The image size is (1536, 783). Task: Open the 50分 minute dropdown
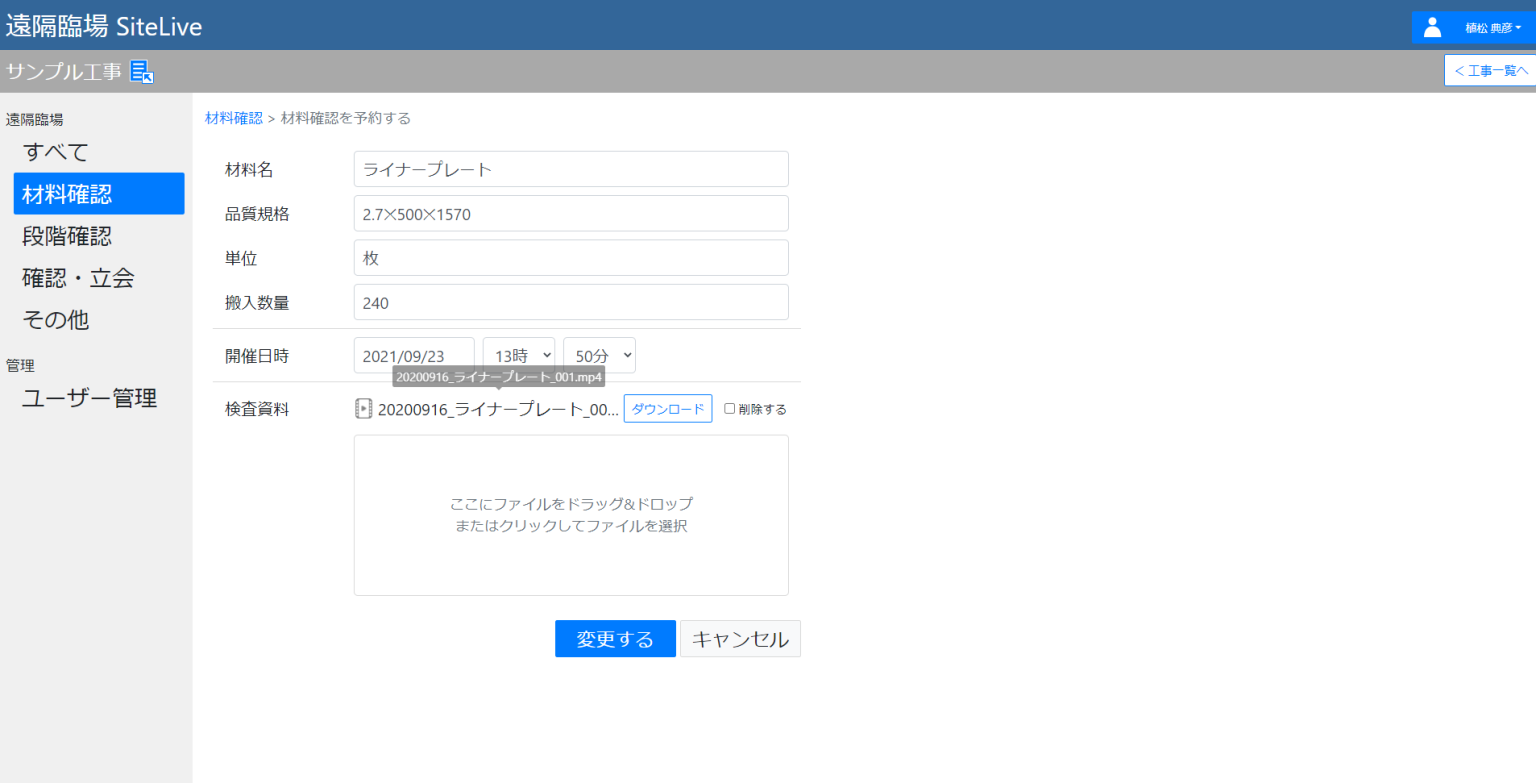point(599,355)
